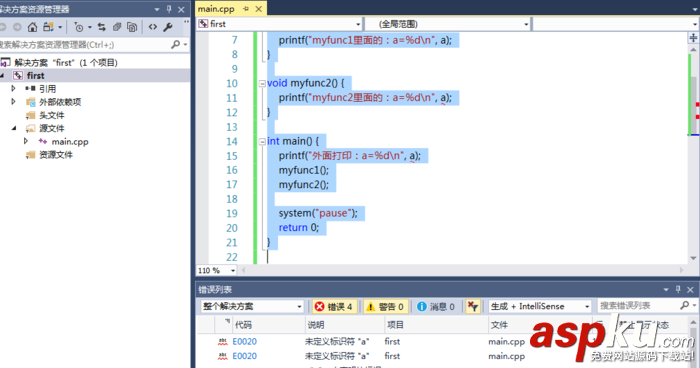
Task: Open Solution Explorer window position dropdown arrow
Action: 157,9
